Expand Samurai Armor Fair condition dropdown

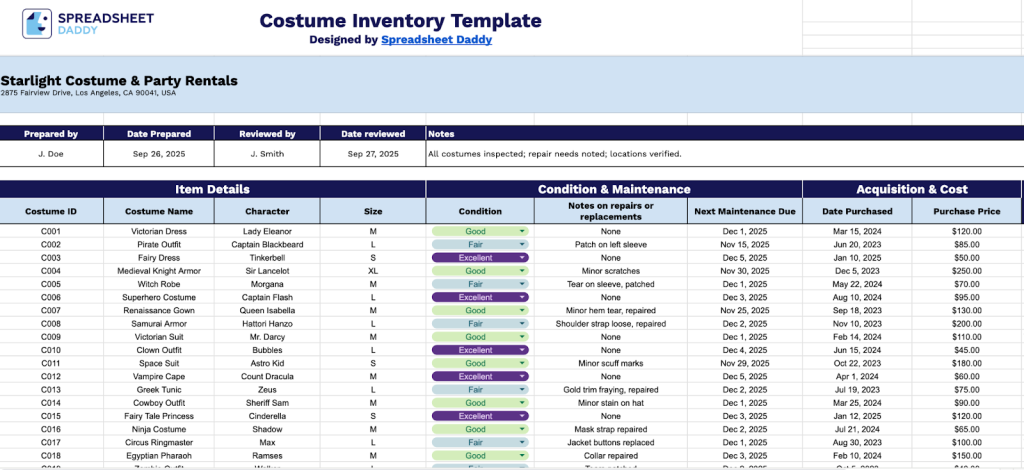pos(521,324)
